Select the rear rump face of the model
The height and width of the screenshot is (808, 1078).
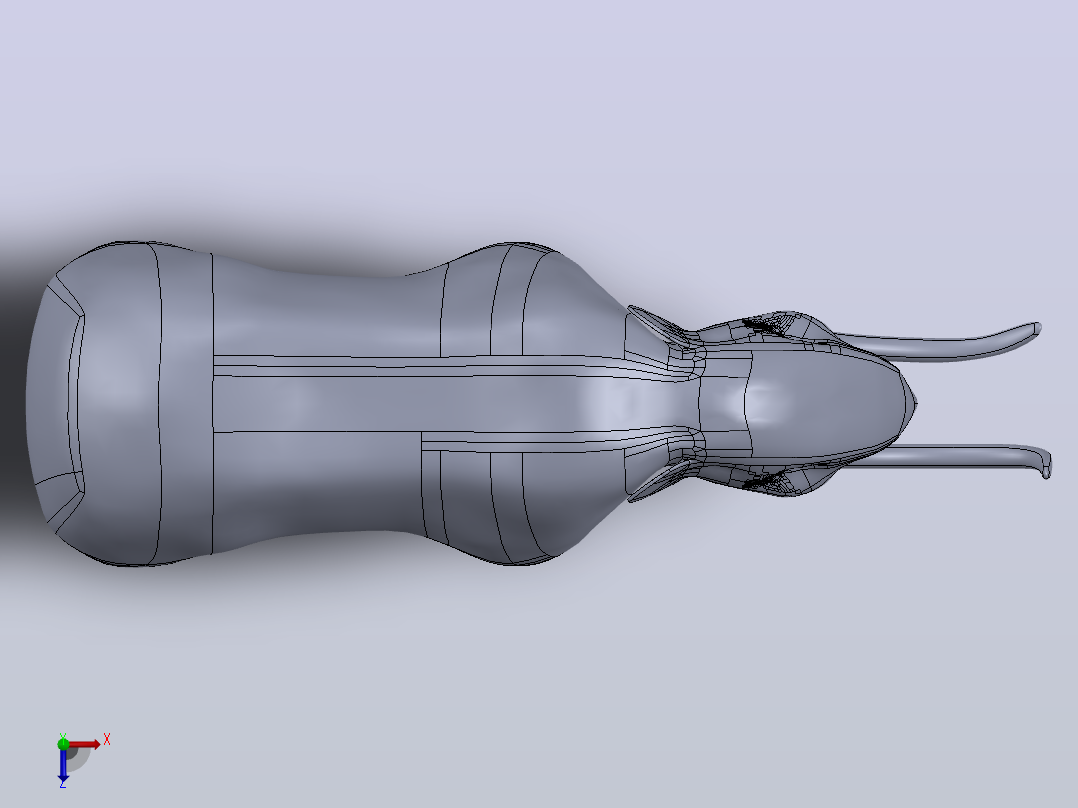pyautogui.click(x=52, y=406)
